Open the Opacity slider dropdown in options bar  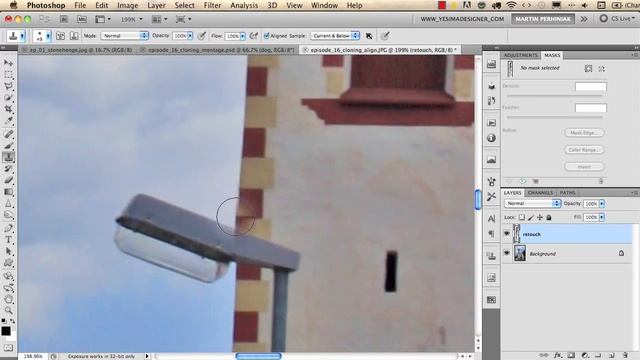(190, 36)
